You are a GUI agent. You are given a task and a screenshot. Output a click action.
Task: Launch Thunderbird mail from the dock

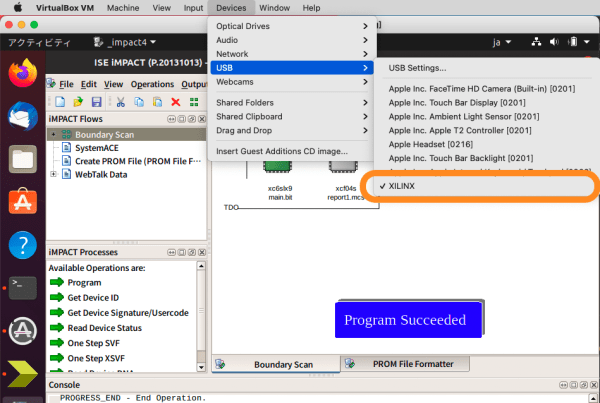23,116
